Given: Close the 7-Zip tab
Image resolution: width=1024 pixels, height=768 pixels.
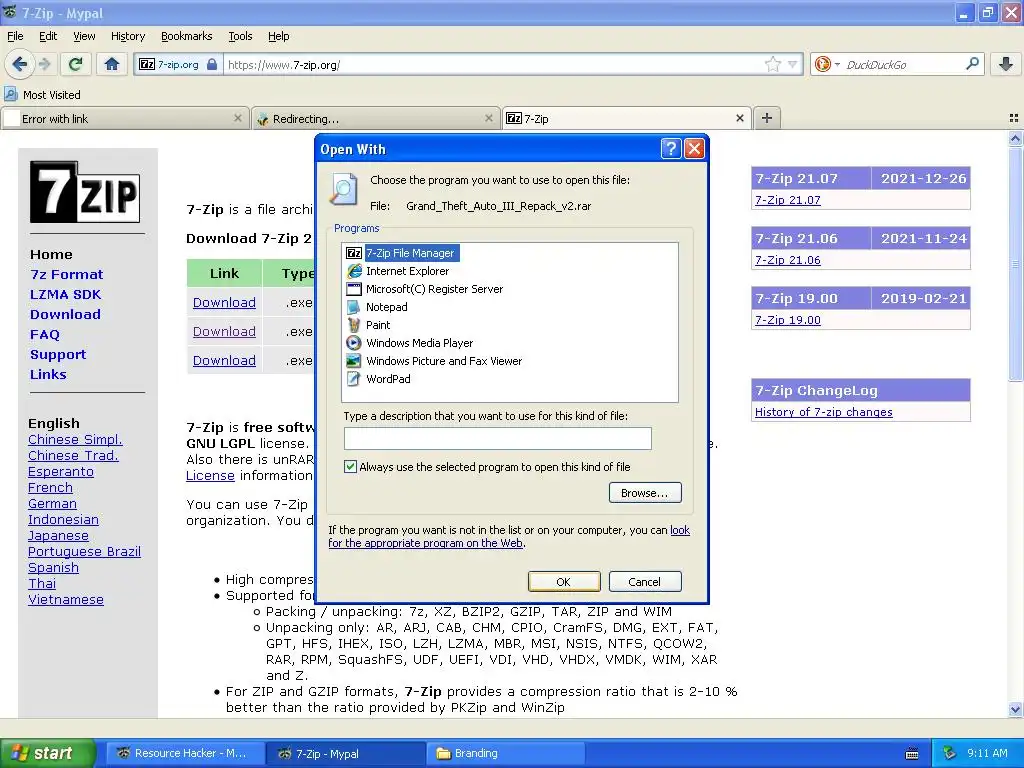Looking at the screenshot, I should click(x=740, y=118).
